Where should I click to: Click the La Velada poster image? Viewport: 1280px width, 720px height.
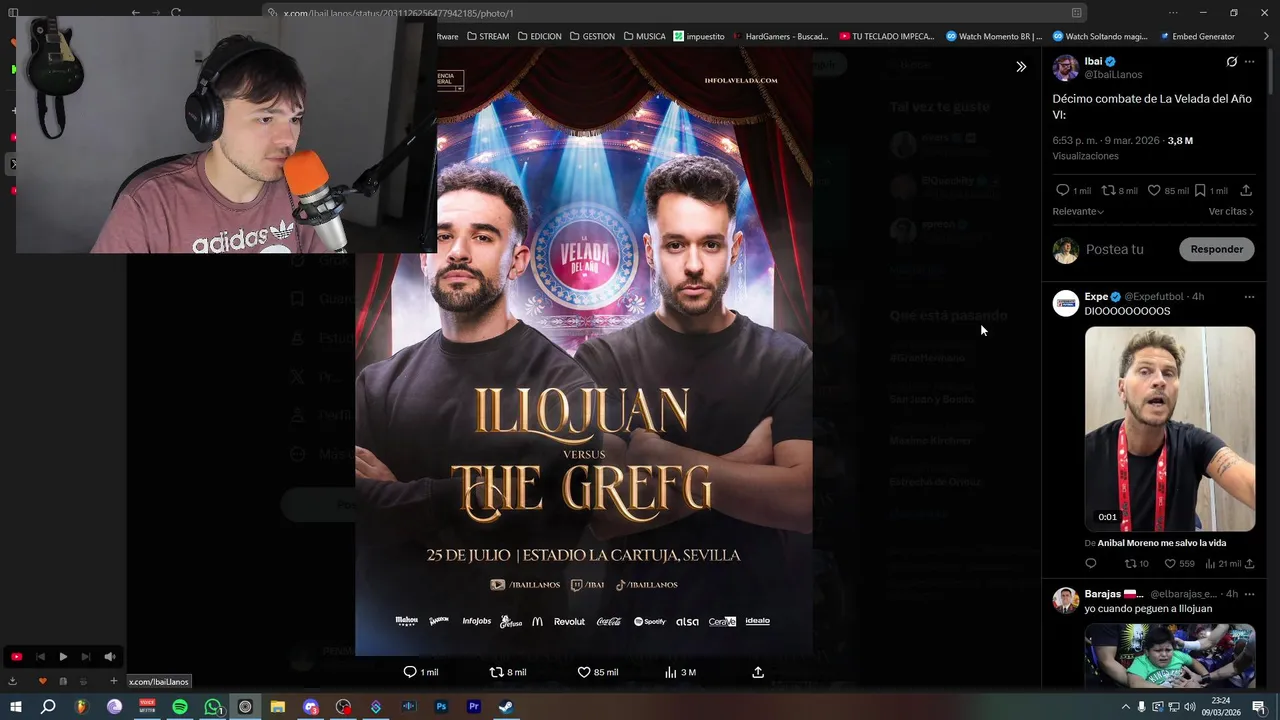pos(584,351)
